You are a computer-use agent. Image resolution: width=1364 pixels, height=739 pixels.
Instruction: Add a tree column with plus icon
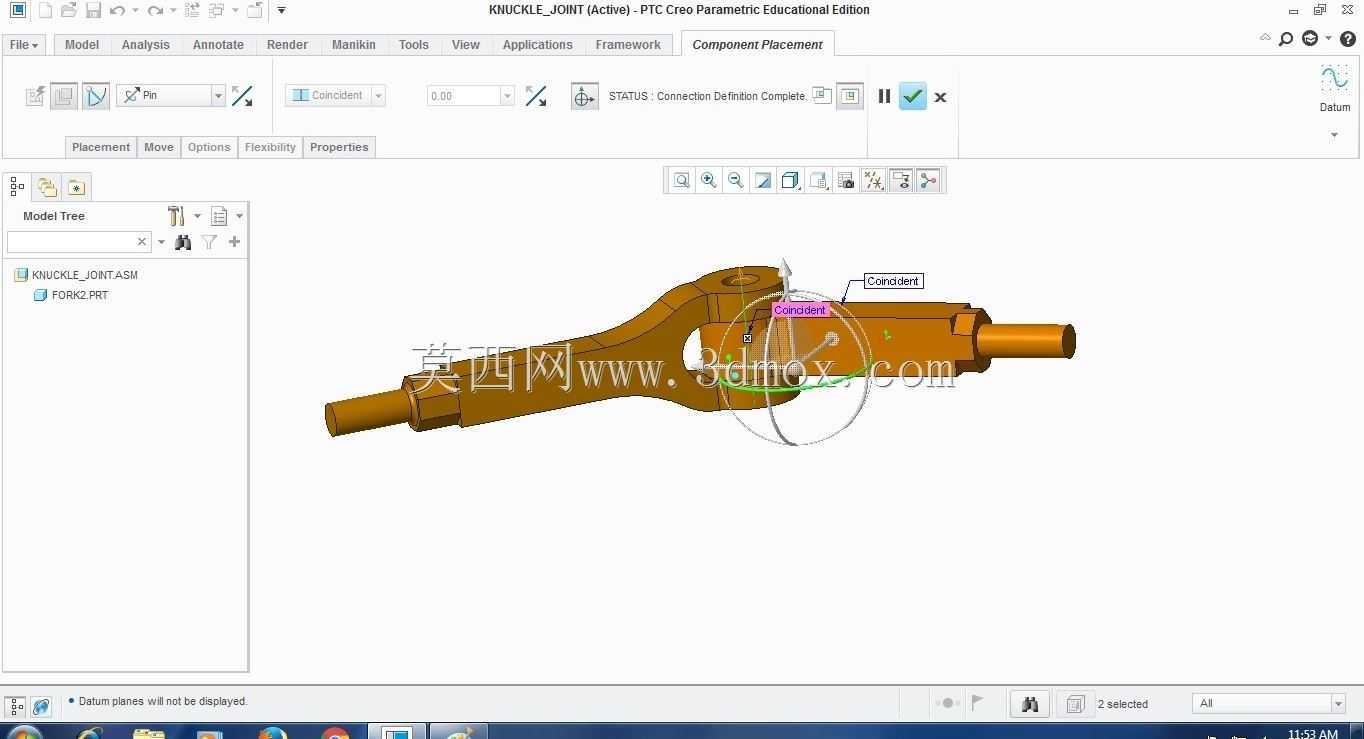234,242
